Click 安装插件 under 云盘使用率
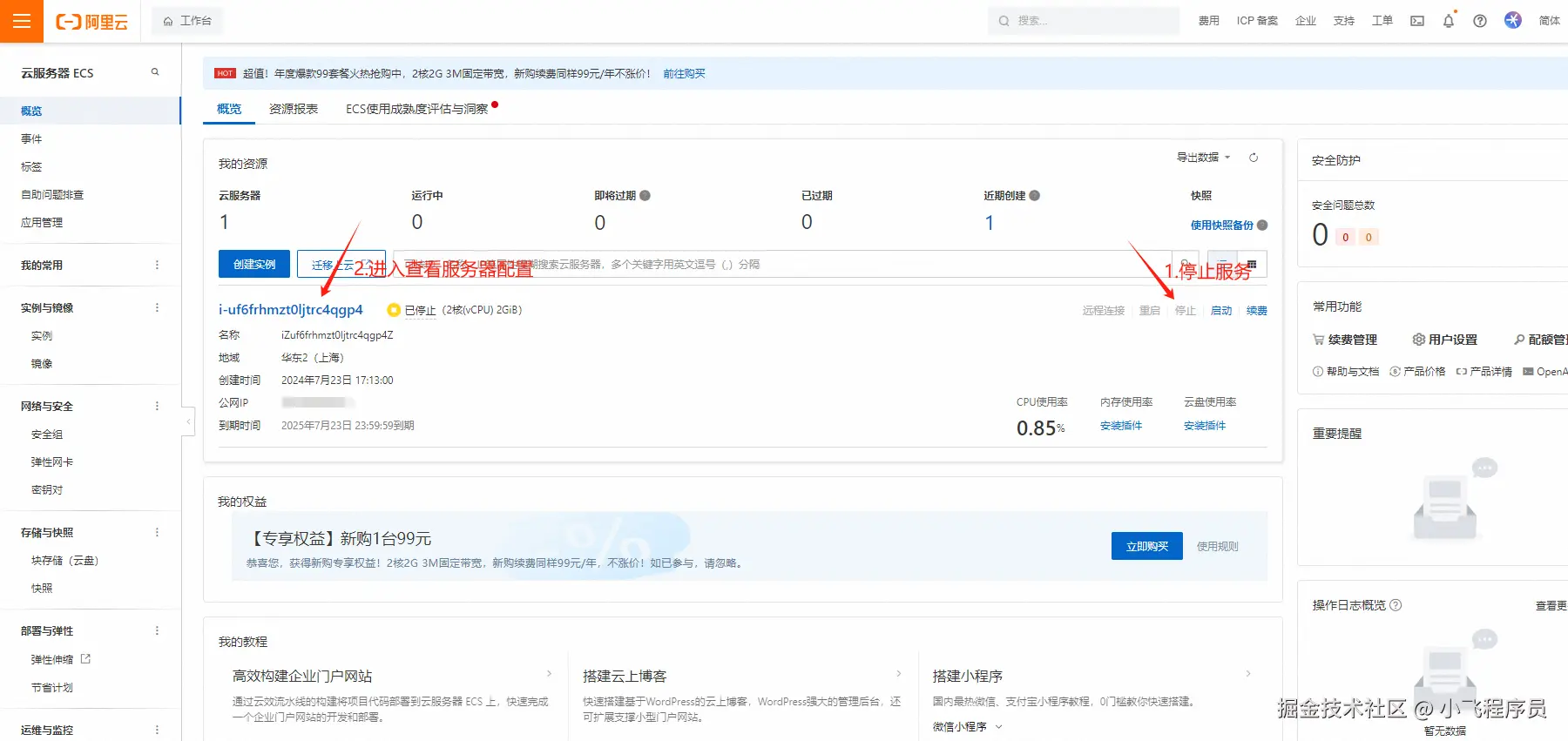Viewport: 1568px width, 741px height. [1205, 426]
